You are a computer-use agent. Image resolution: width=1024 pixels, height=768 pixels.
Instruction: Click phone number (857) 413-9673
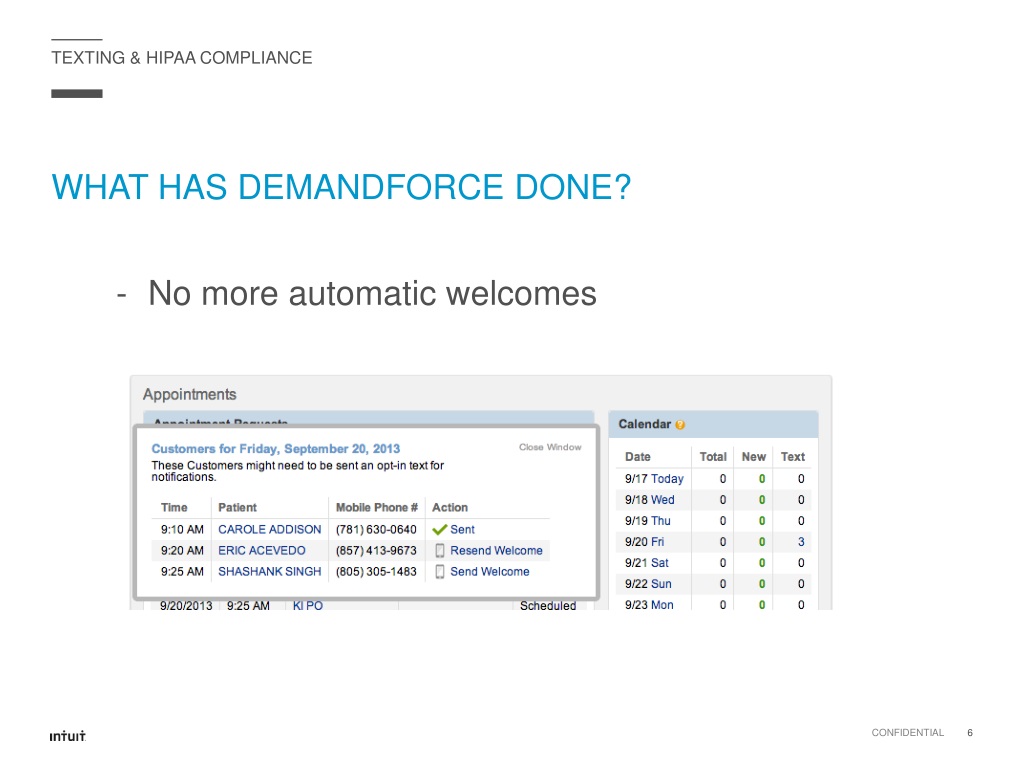[376, 551]
